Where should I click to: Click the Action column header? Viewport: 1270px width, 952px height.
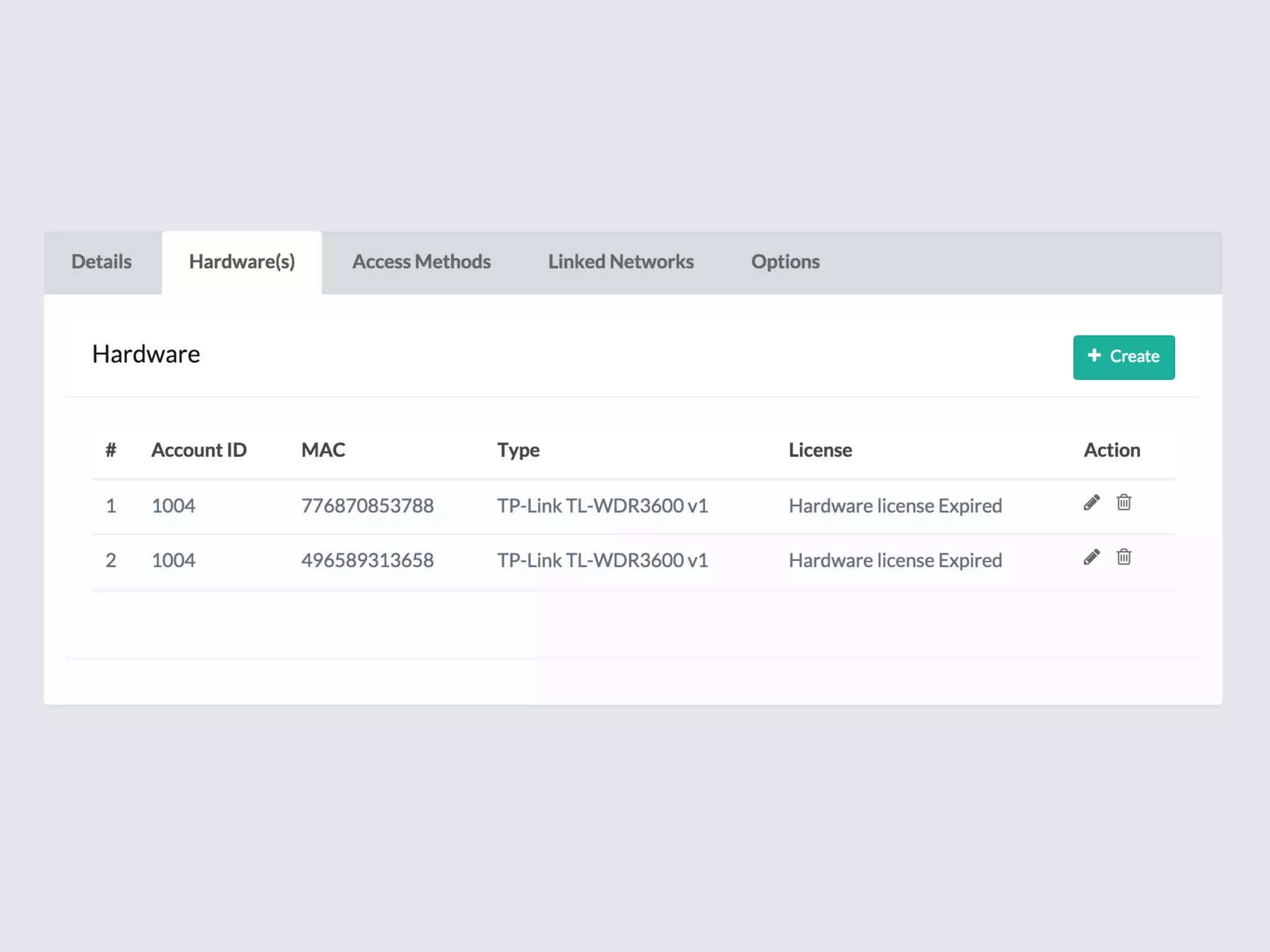point(1111,450)
